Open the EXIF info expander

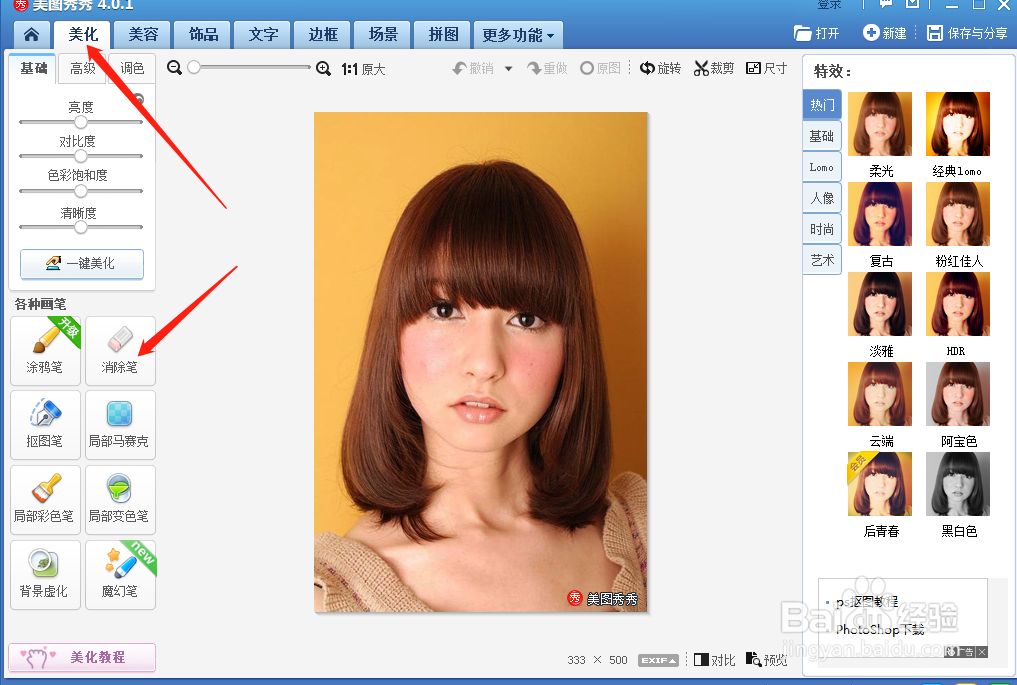click(x=658, y=660)
